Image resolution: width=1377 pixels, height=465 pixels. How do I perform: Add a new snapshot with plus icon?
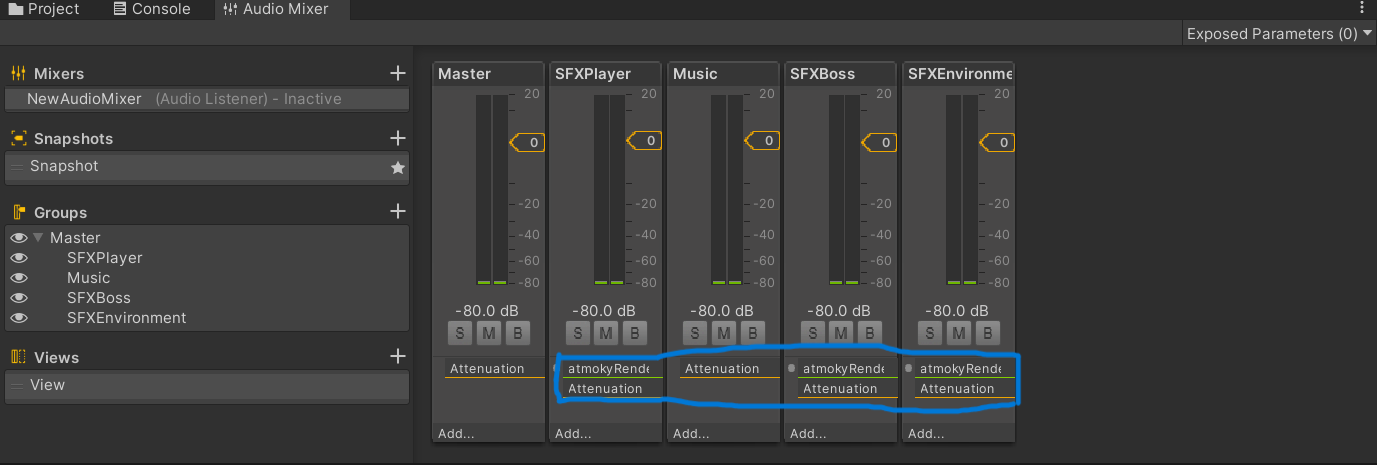pyautogui.click(x=398, y=138)
